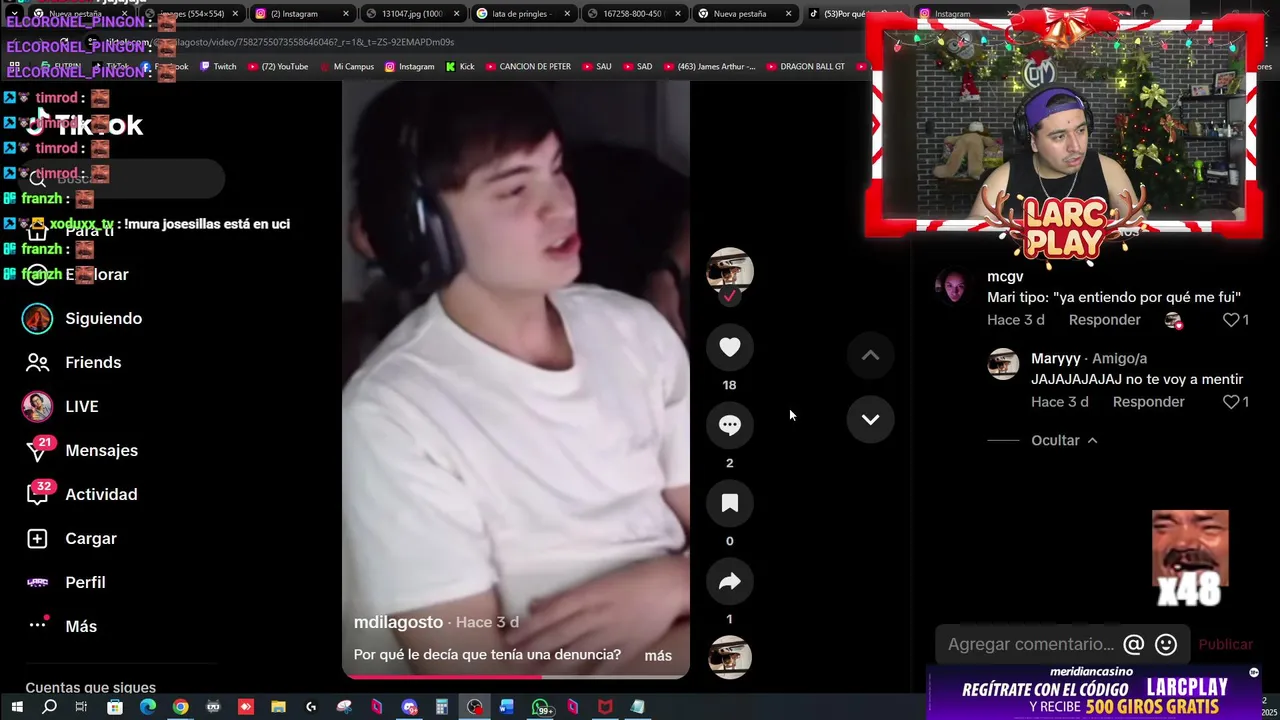
Task: Open the (72) YouTube bookmark
Action: coord(278,67)
